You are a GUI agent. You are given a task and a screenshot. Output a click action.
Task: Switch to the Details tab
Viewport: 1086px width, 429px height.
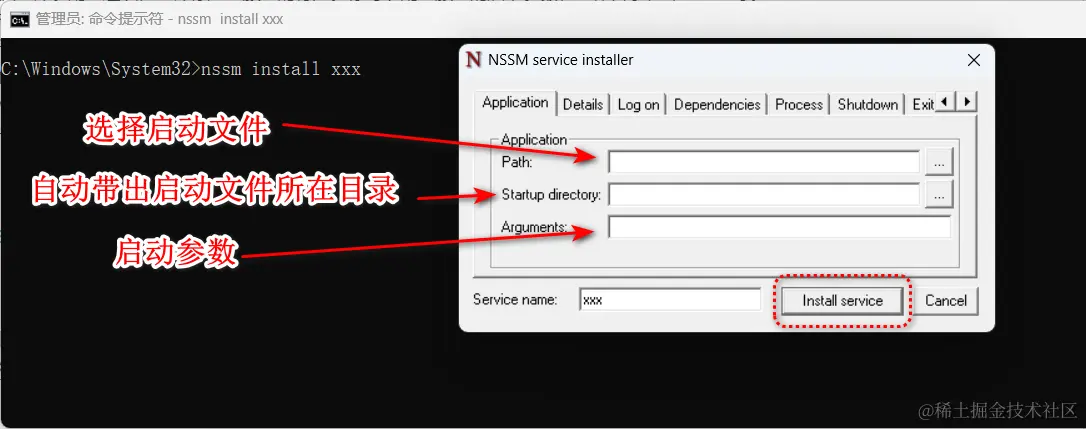click(582, 105)
